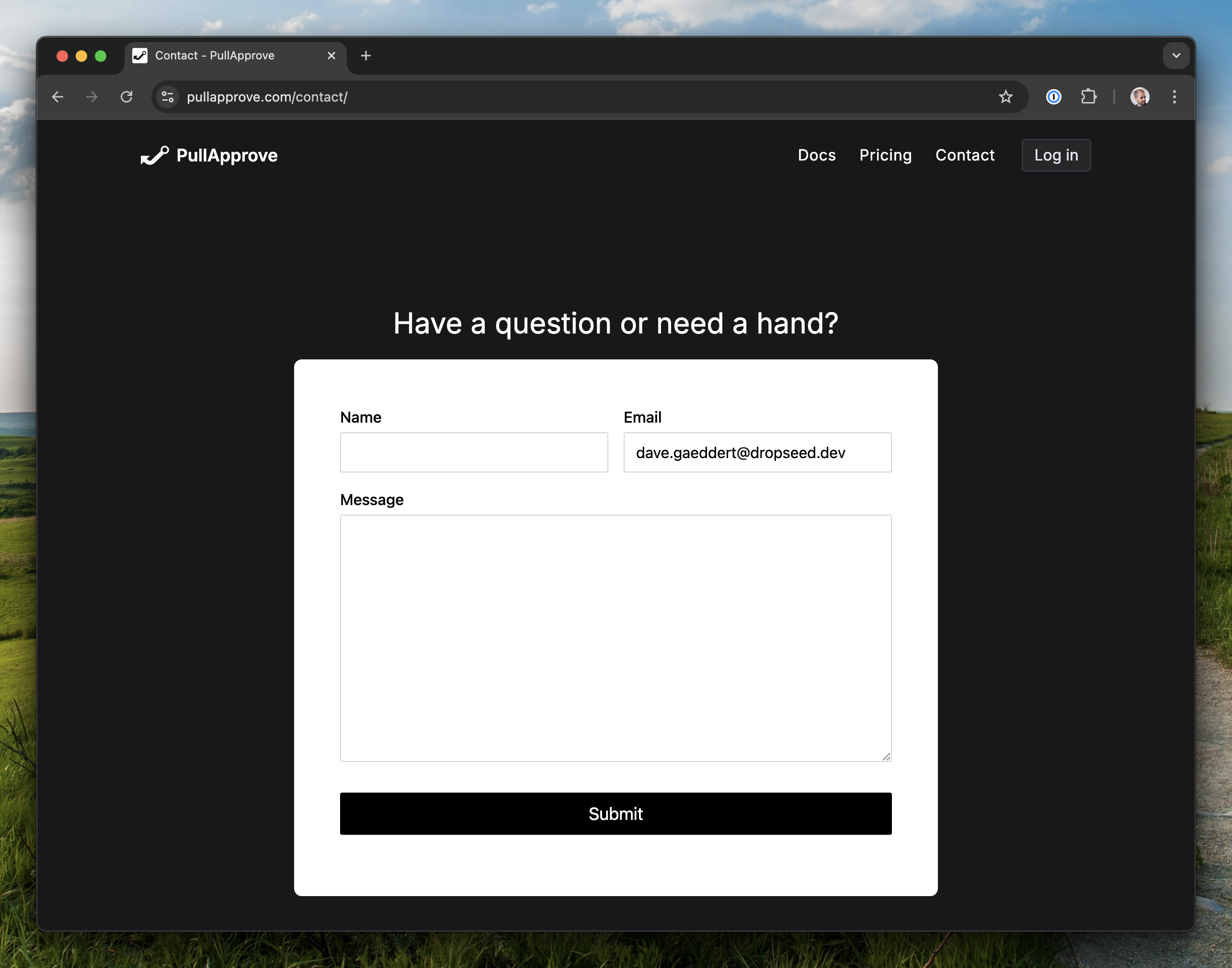This screenshot has height=968, width=1232.
Task: Bookmark this page with star icon
Action: coord(1005,97)
